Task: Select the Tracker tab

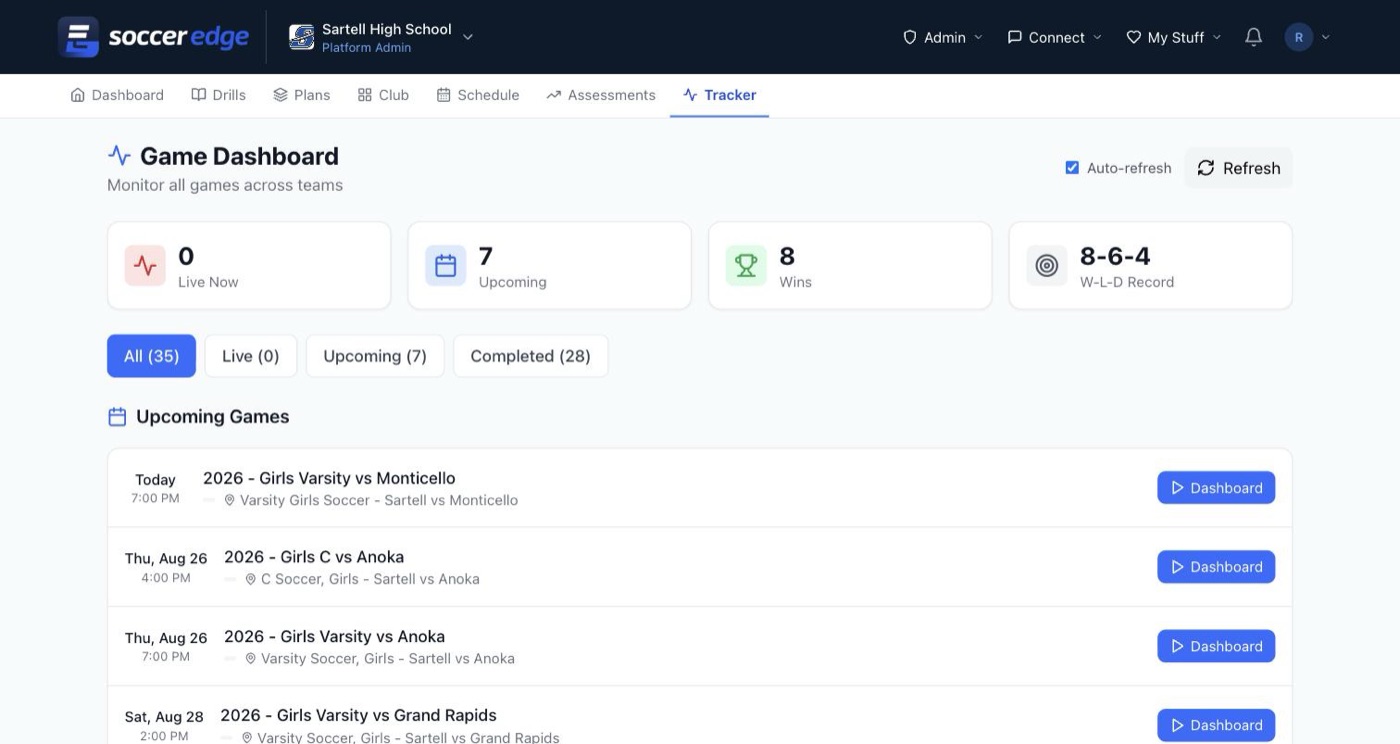Action: pos(719,95)
